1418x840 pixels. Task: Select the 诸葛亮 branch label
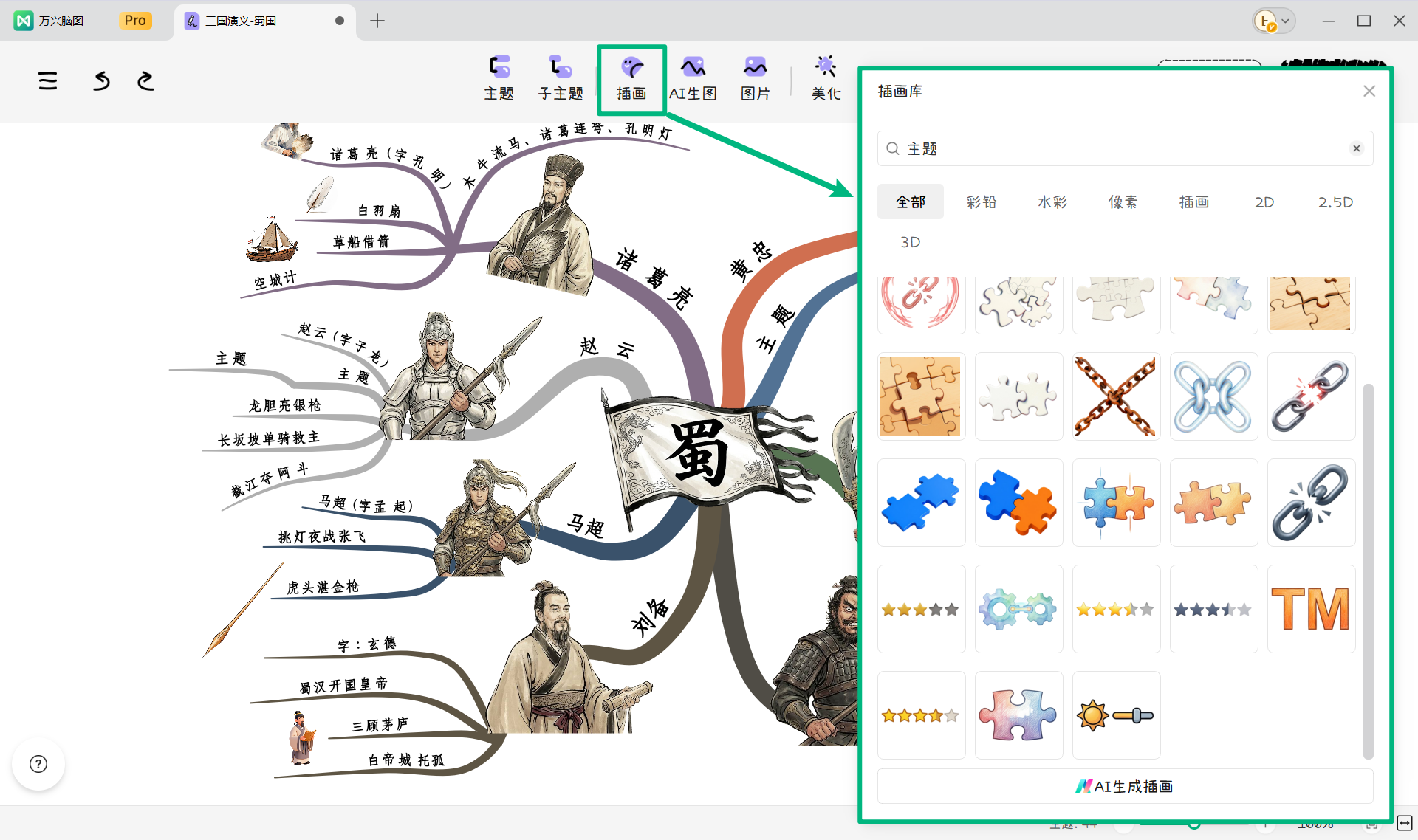[655, 278]
